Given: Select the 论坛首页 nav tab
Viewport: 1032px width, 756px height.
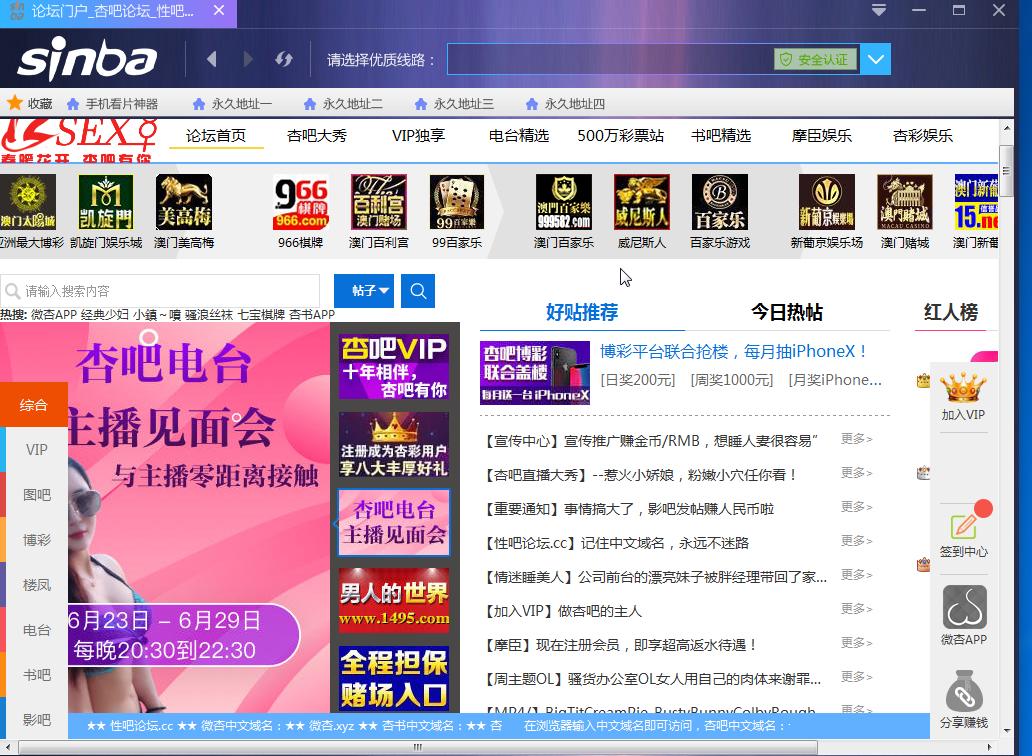Looking at the screenshot, I should point(216,136).
